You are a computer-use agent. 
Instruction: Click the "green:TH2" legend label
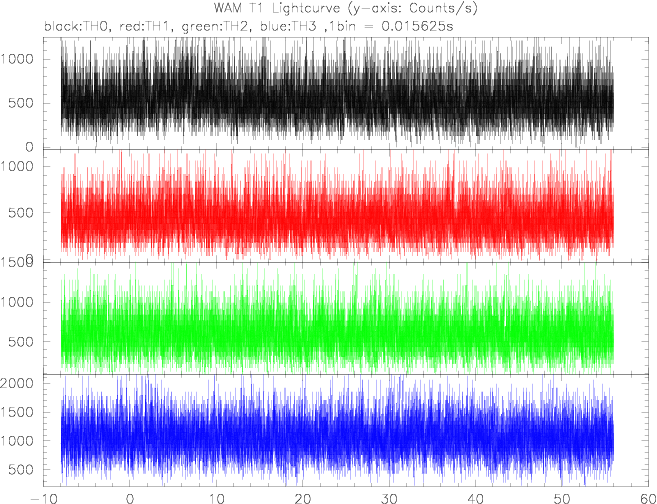tap(216, 27)
